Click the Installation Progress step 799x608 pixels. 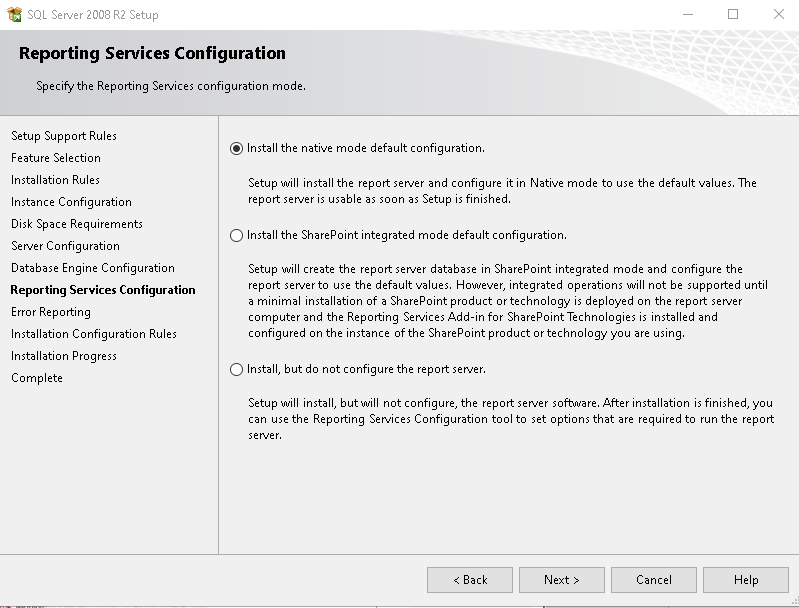point(64,356)
